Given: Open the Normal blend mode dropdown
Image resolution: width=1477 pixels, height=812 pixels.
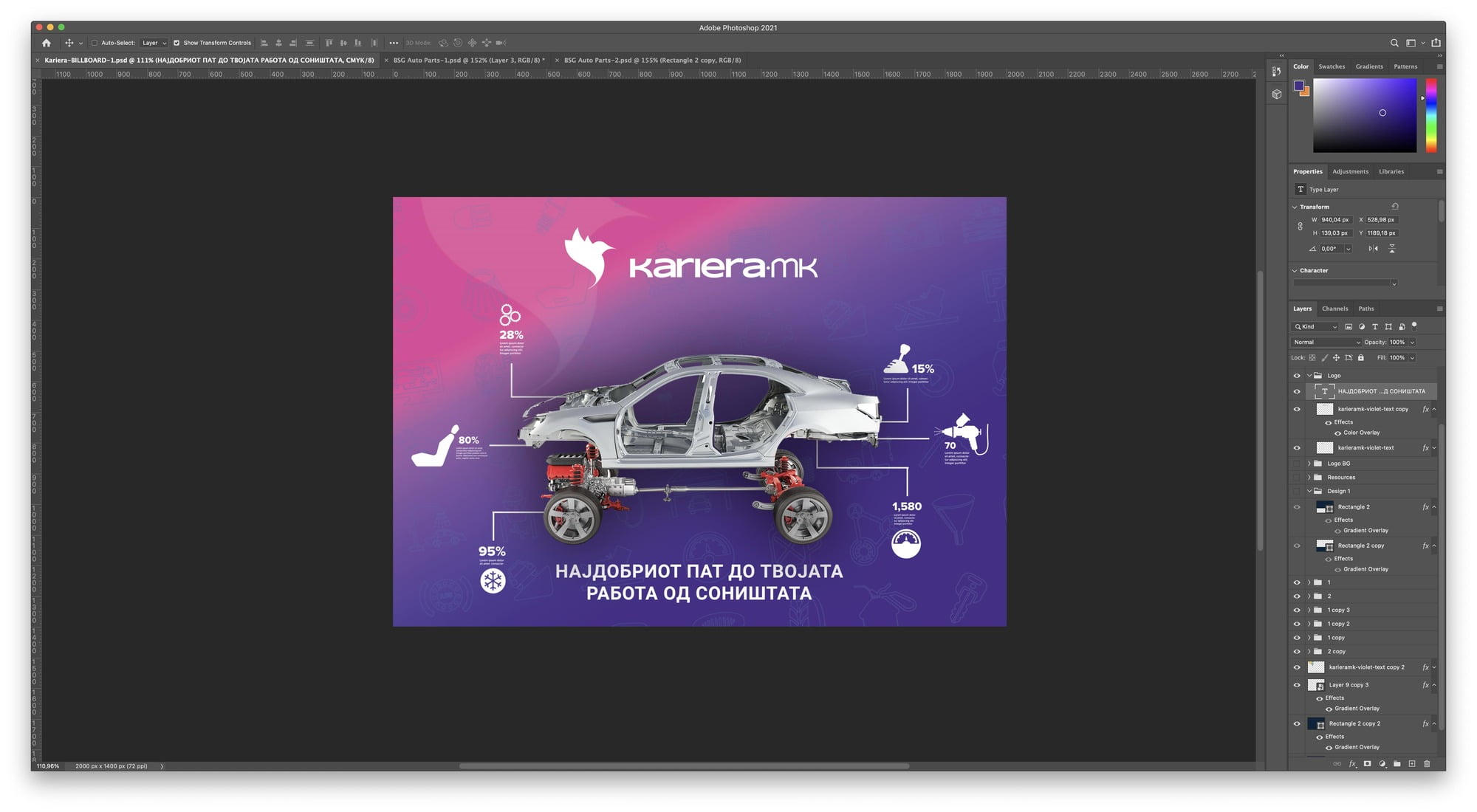Looking at the screenshot, I should (1326, 343).
